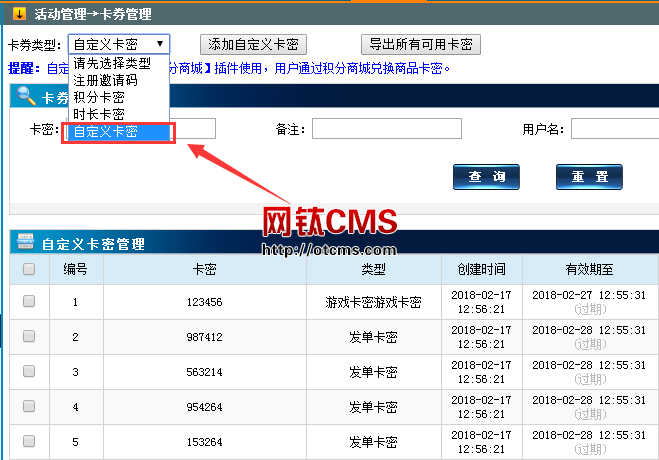Click the 重置 button
Image resolution: width=659 pixels, height=460 pixels.
click(x=589, y=177)
